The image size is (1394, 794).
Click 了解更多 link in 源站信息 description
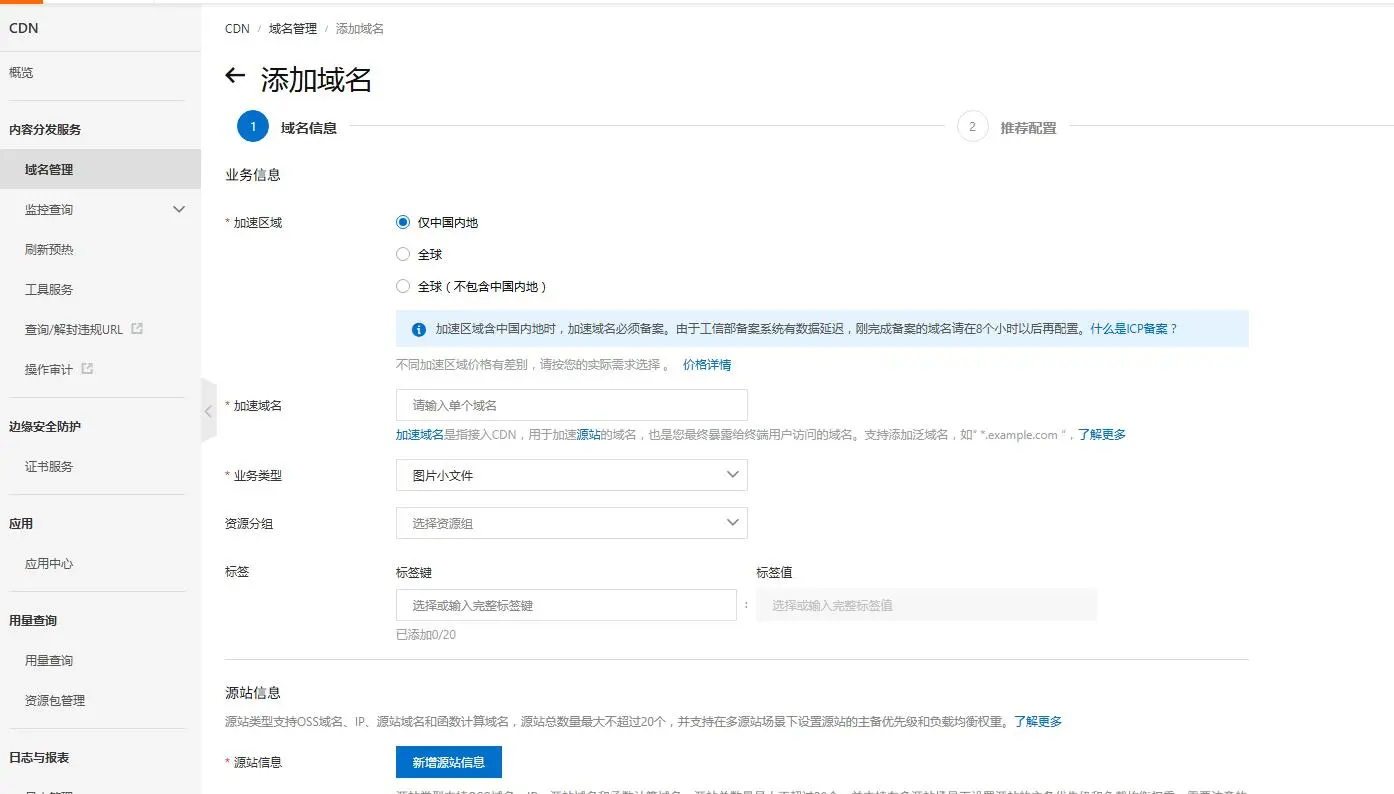coord(1038,721)
